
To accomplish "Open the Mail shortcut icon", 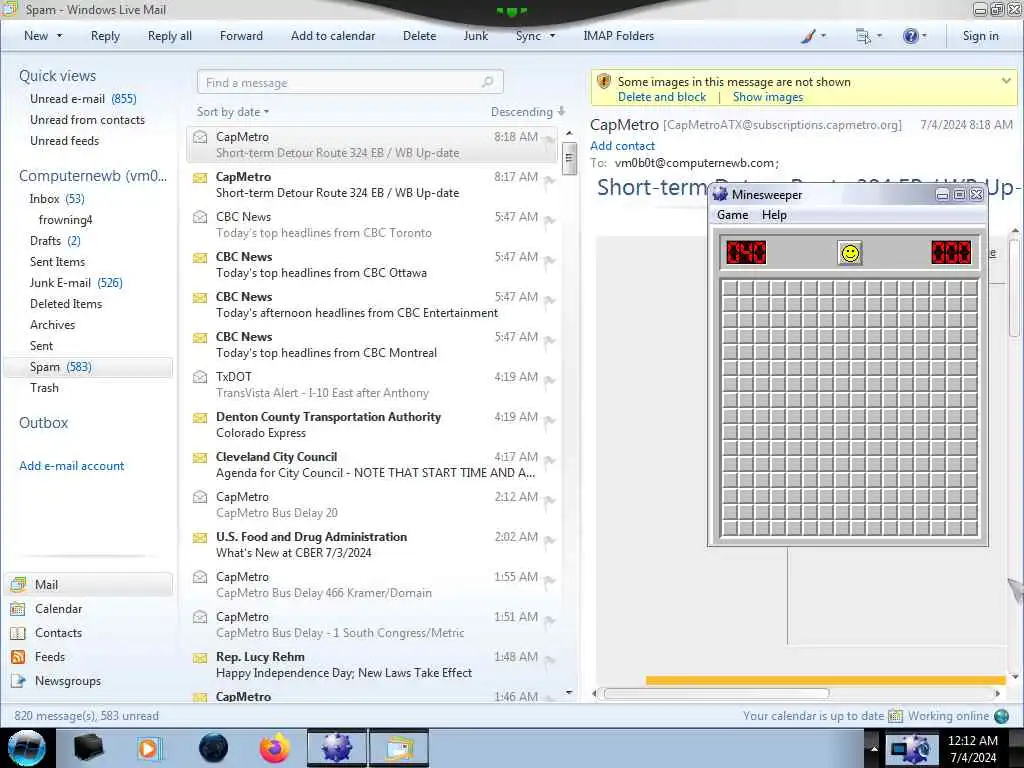I will coord(18,584).
